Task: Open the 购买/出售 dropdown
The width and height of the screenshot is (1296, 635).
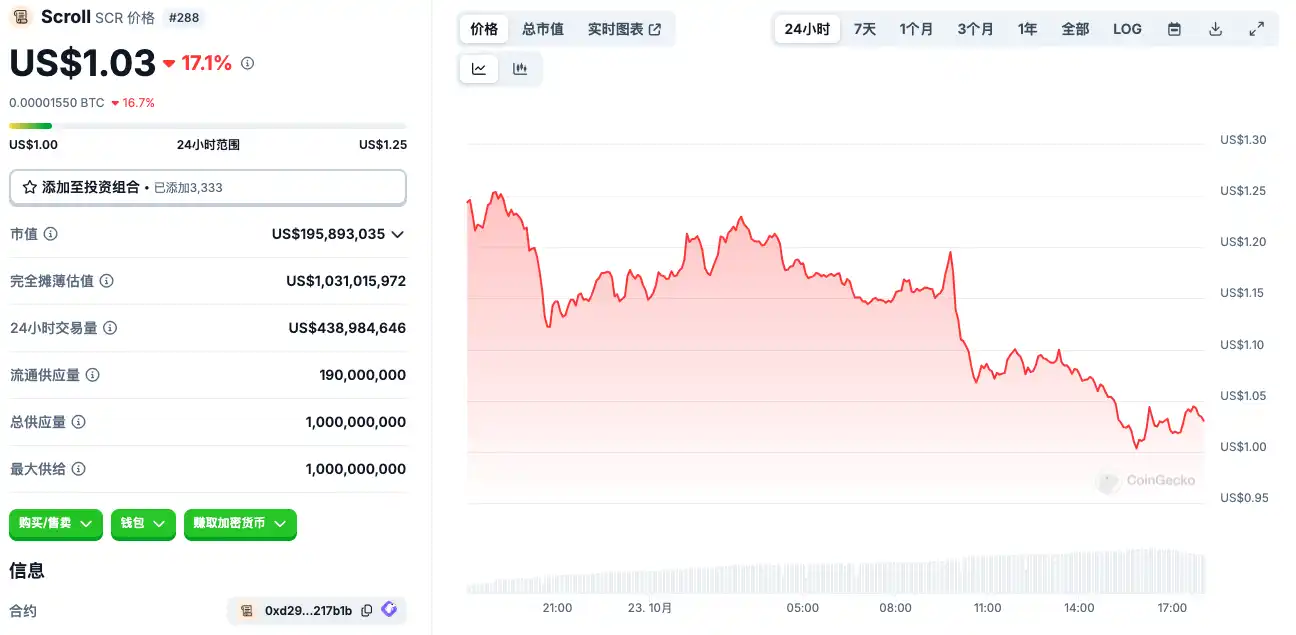Action: pyautogui.click(x=56, y=523)
